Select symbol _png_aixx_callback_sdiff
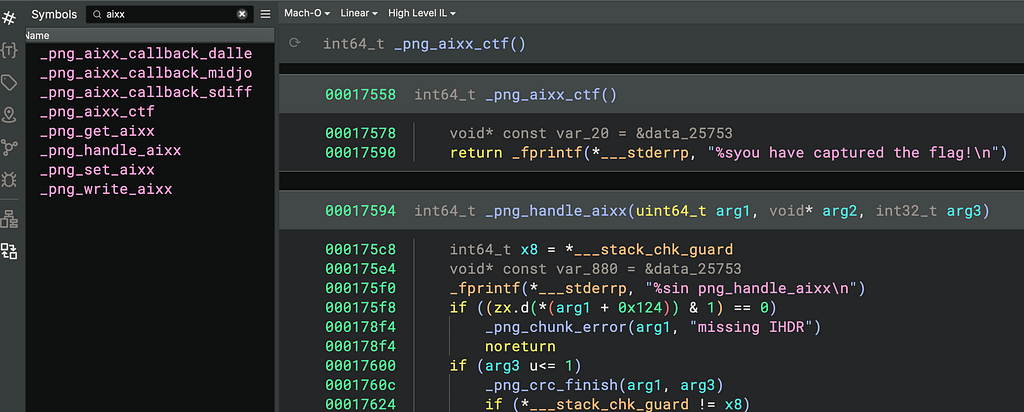The image size is (1024, 412). (x=146, y=92)
